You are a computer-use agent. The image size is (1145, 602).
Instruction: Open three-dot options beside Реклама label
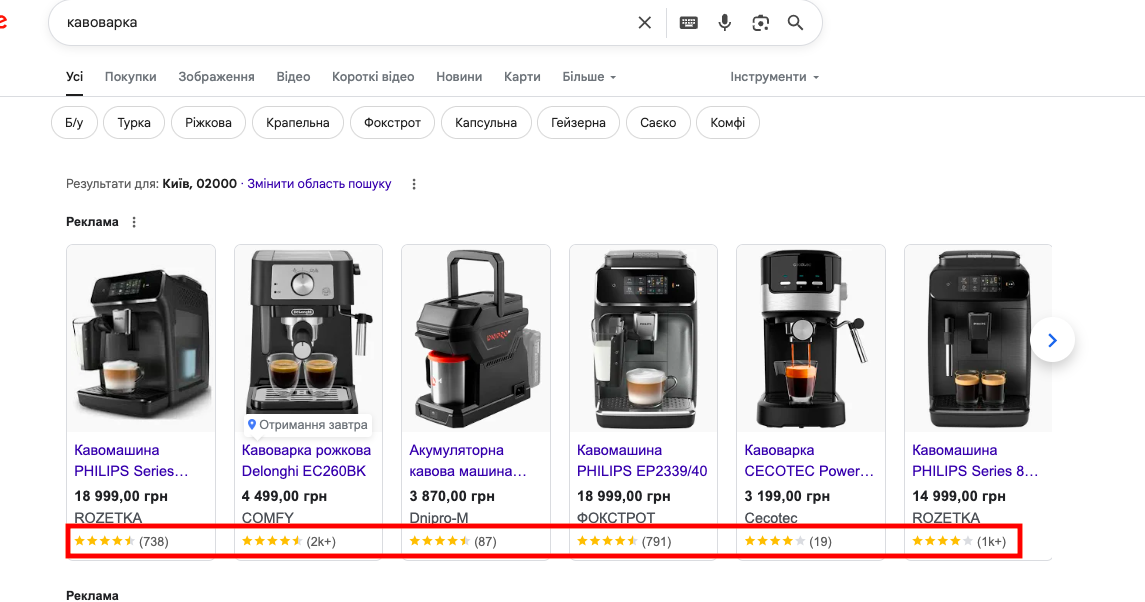coord(134,222)
